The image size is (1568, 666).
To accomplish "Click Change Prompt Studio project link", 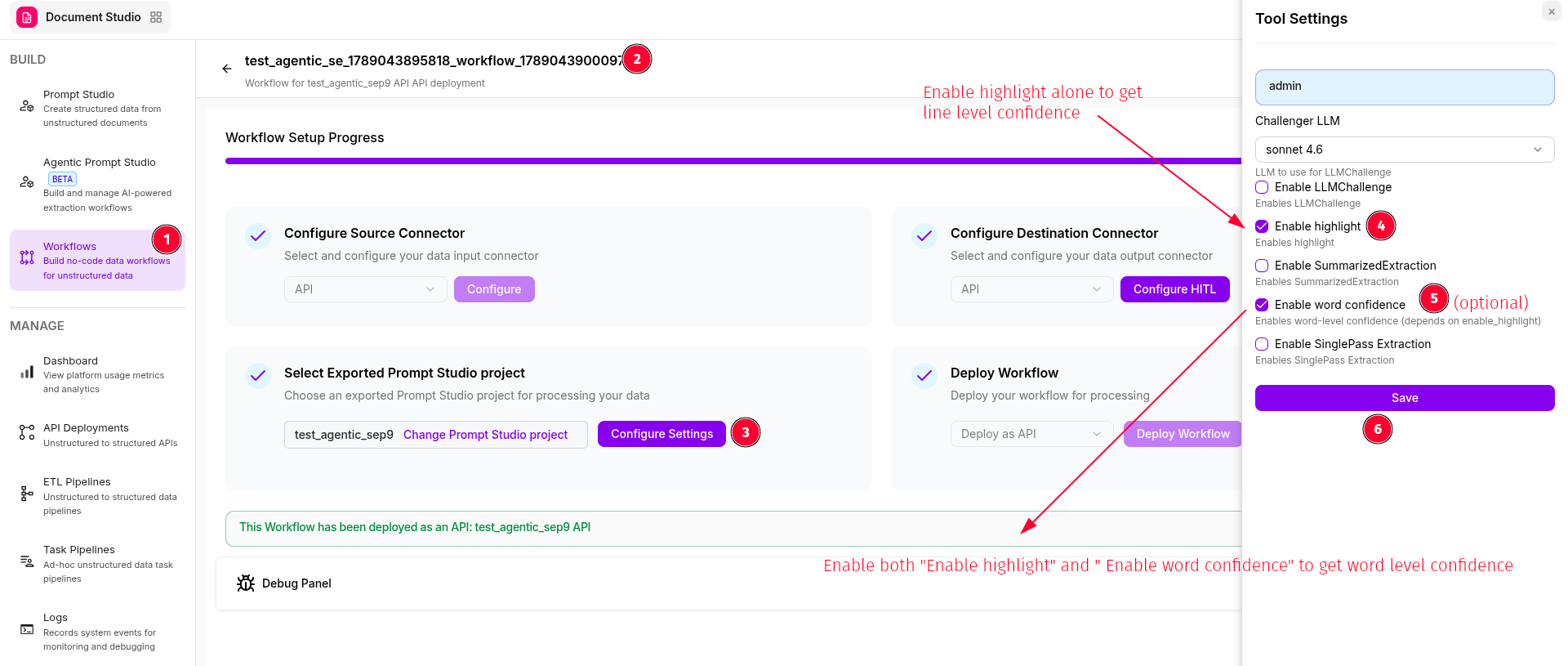I will [485, 435].
